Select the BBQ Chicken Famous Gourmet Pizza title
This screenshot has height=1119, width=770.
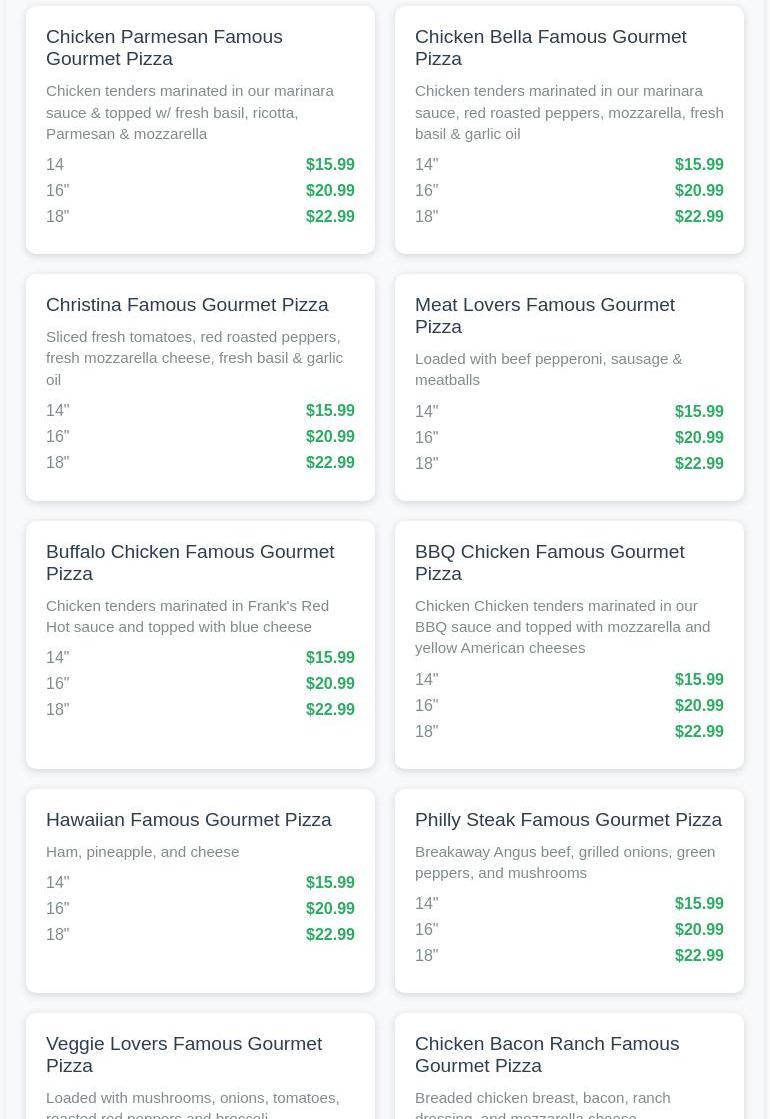[x=549, y=562]
